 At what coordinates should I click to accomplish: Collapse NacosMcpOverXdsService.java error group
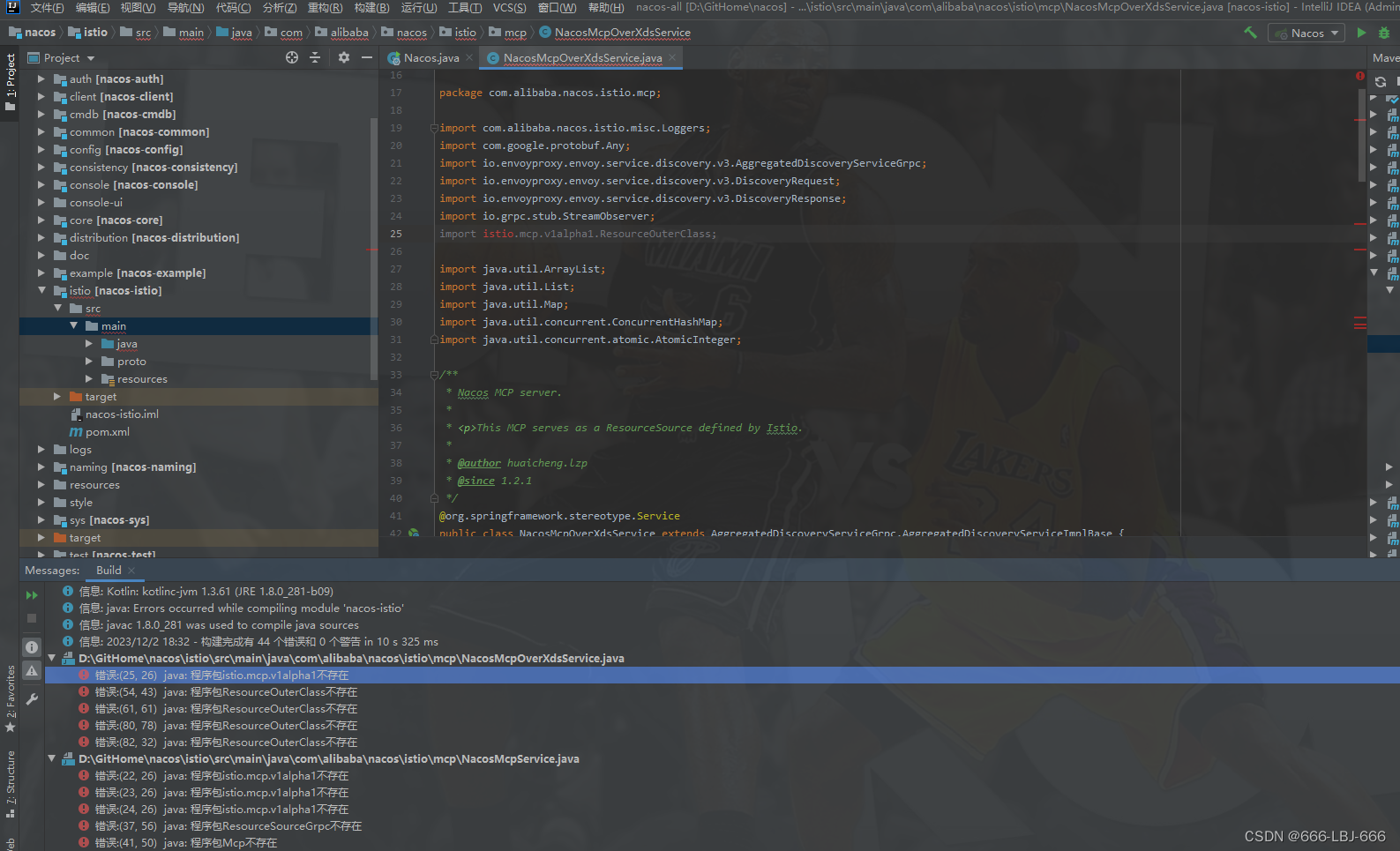click(51, 658)
